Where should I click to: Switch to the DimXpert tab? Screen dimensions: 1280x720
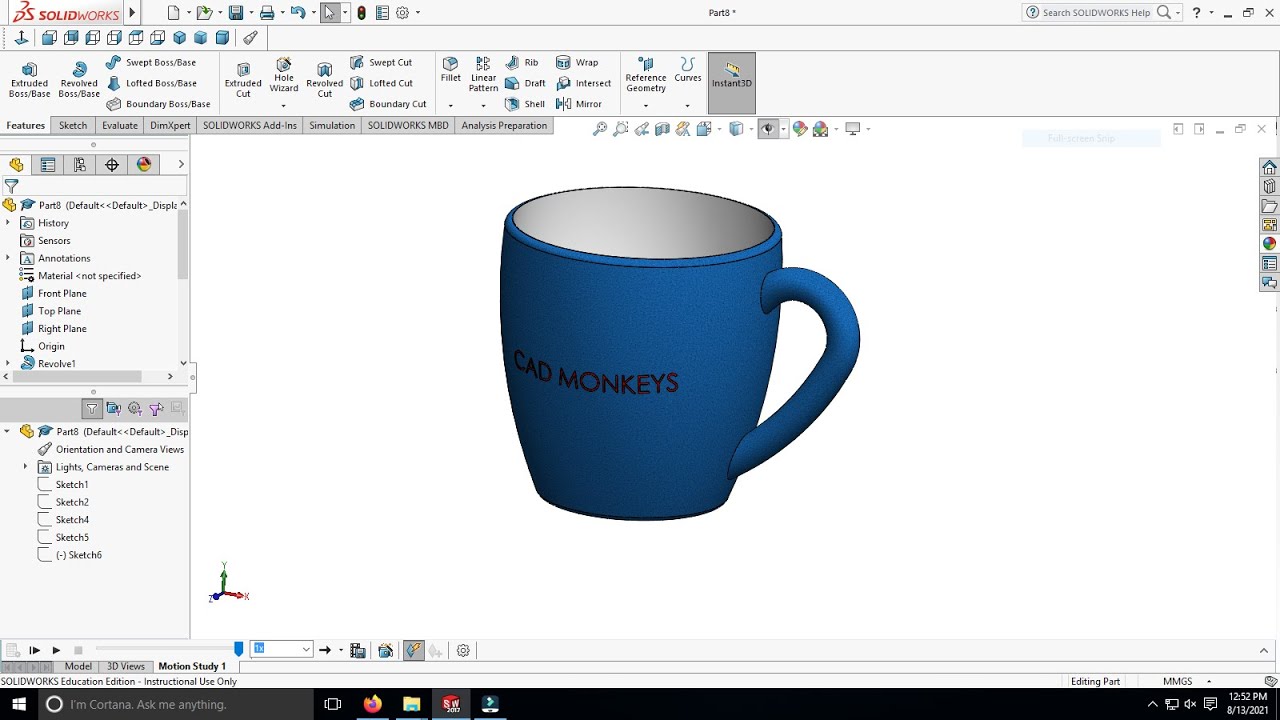pos(170,125)
